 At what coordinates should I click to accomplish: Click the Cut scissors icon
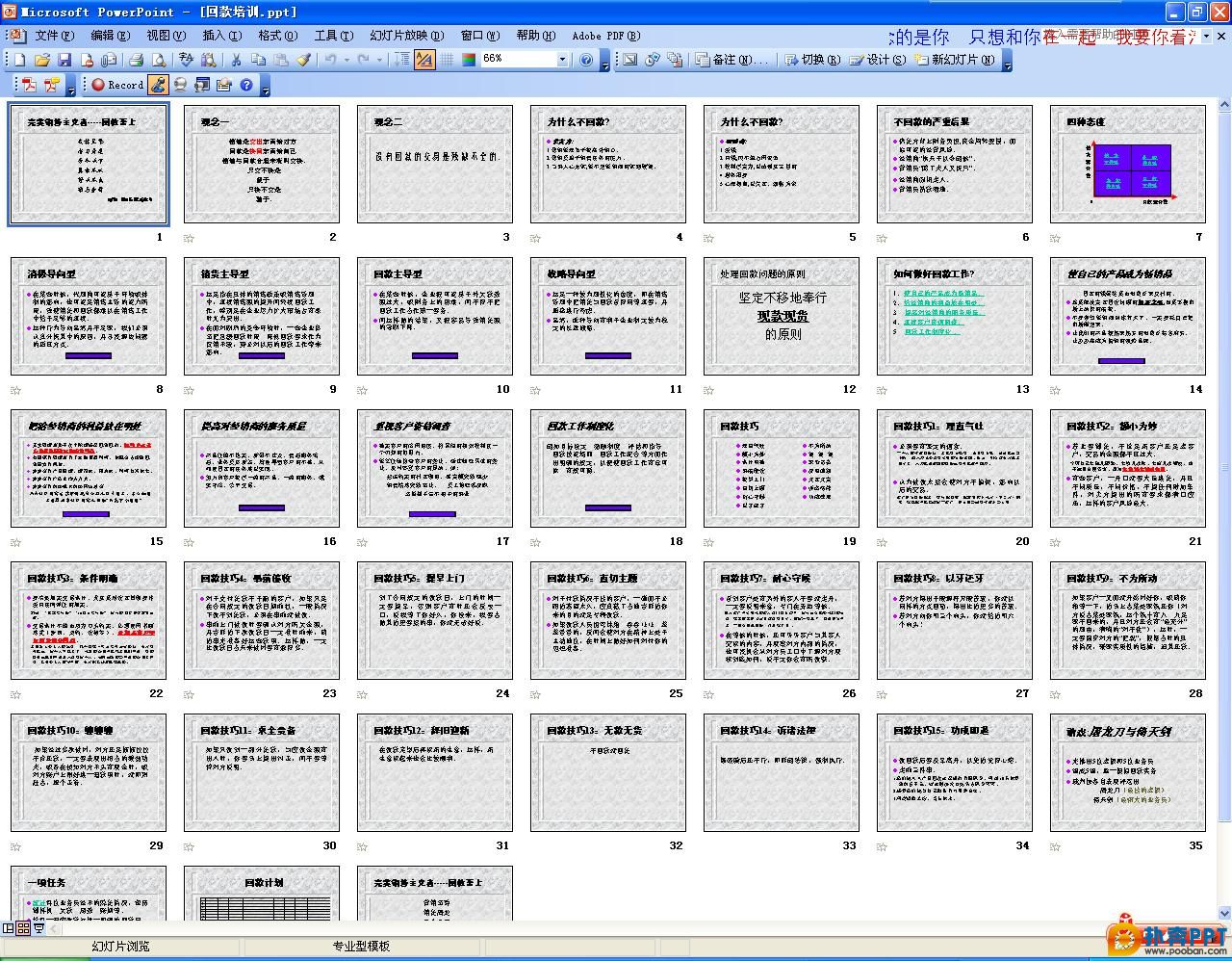click(236, 60)
